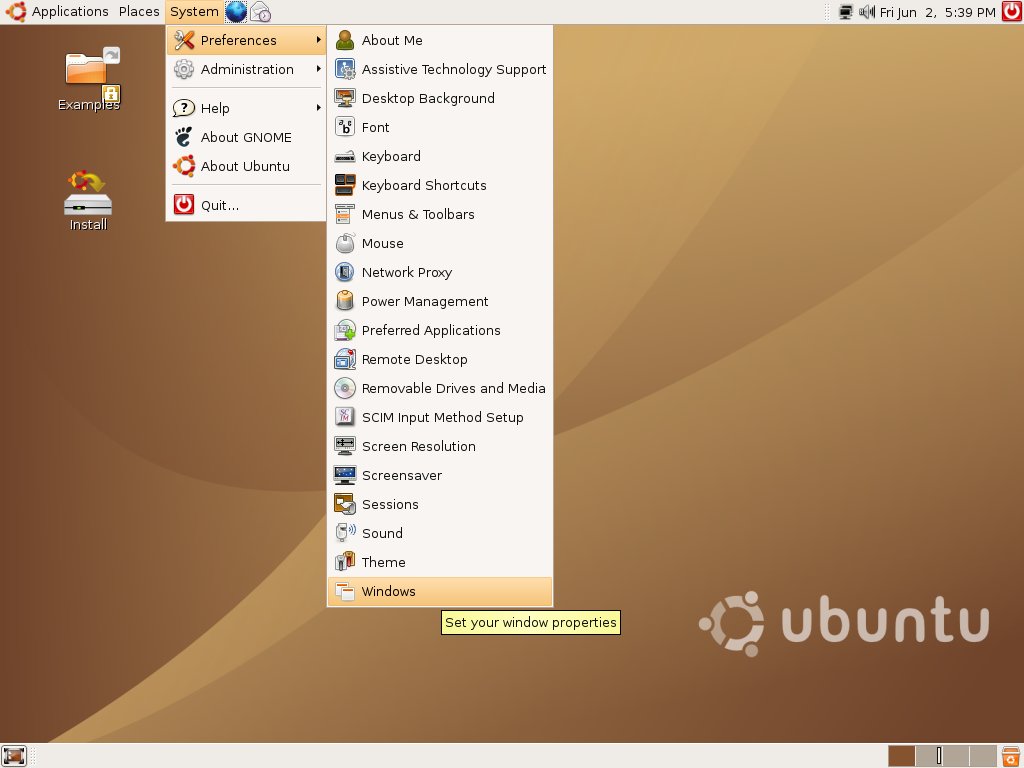1024x768 pixels.
Task: Click the Keyboard icon in Preferences
Action: click(345, 157)
